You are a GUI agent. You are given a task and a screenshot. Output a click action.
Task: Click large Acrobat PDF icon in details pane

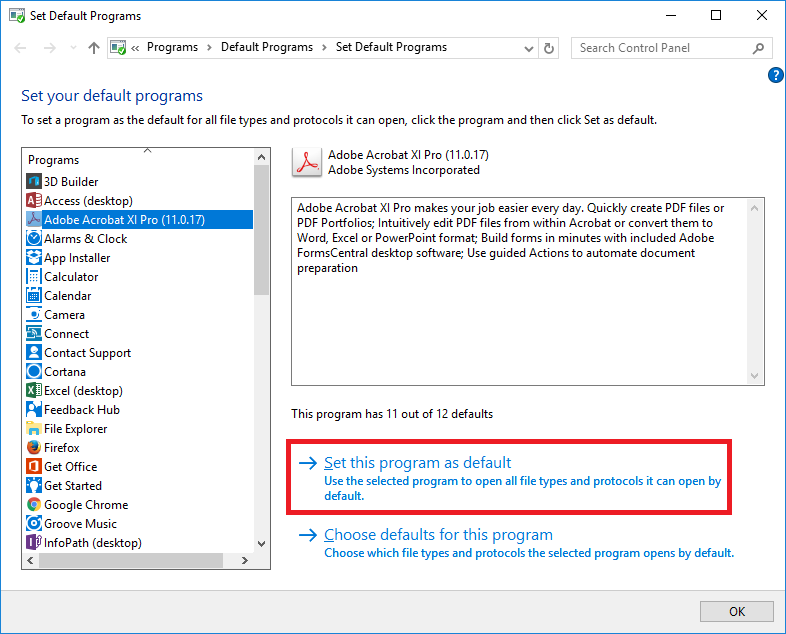[307, 162]
